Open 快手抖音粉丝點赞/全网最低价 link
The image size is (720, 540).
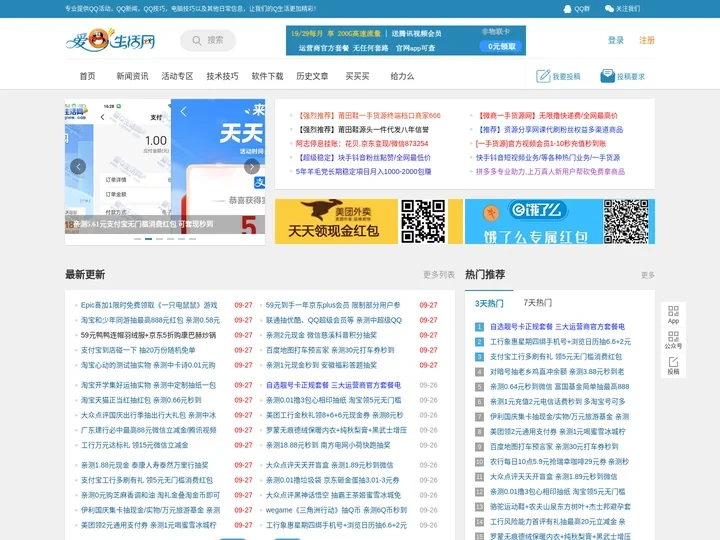pos(364,158)
